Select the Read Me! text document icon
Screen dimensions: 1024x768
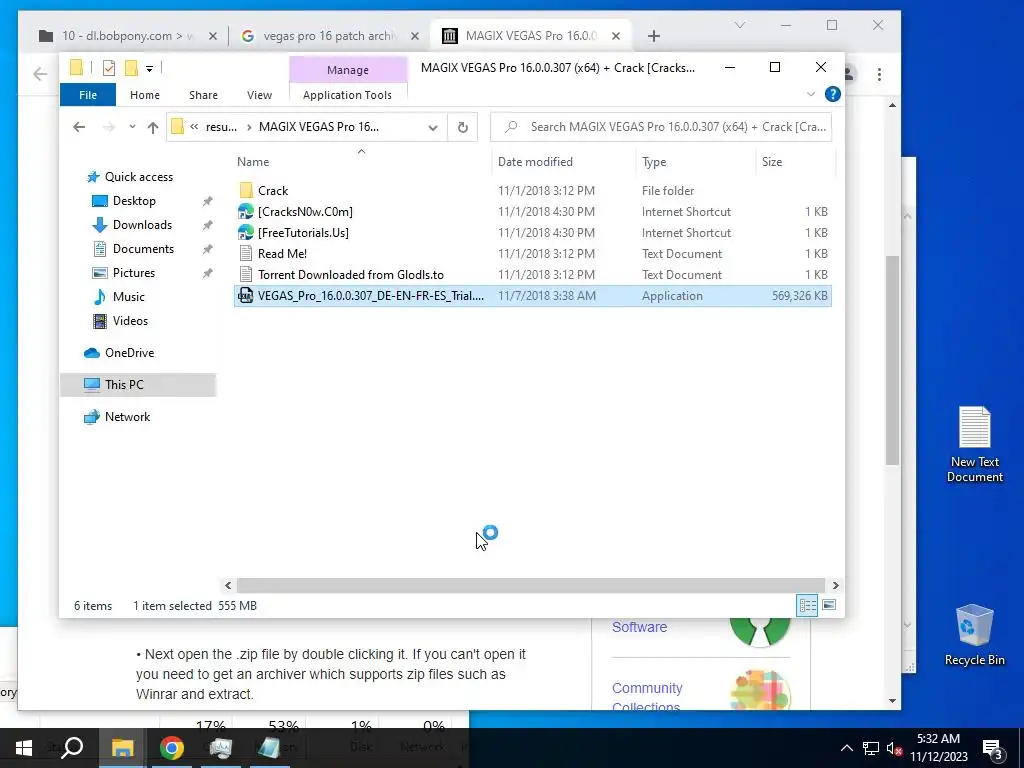tap(246, 253)
